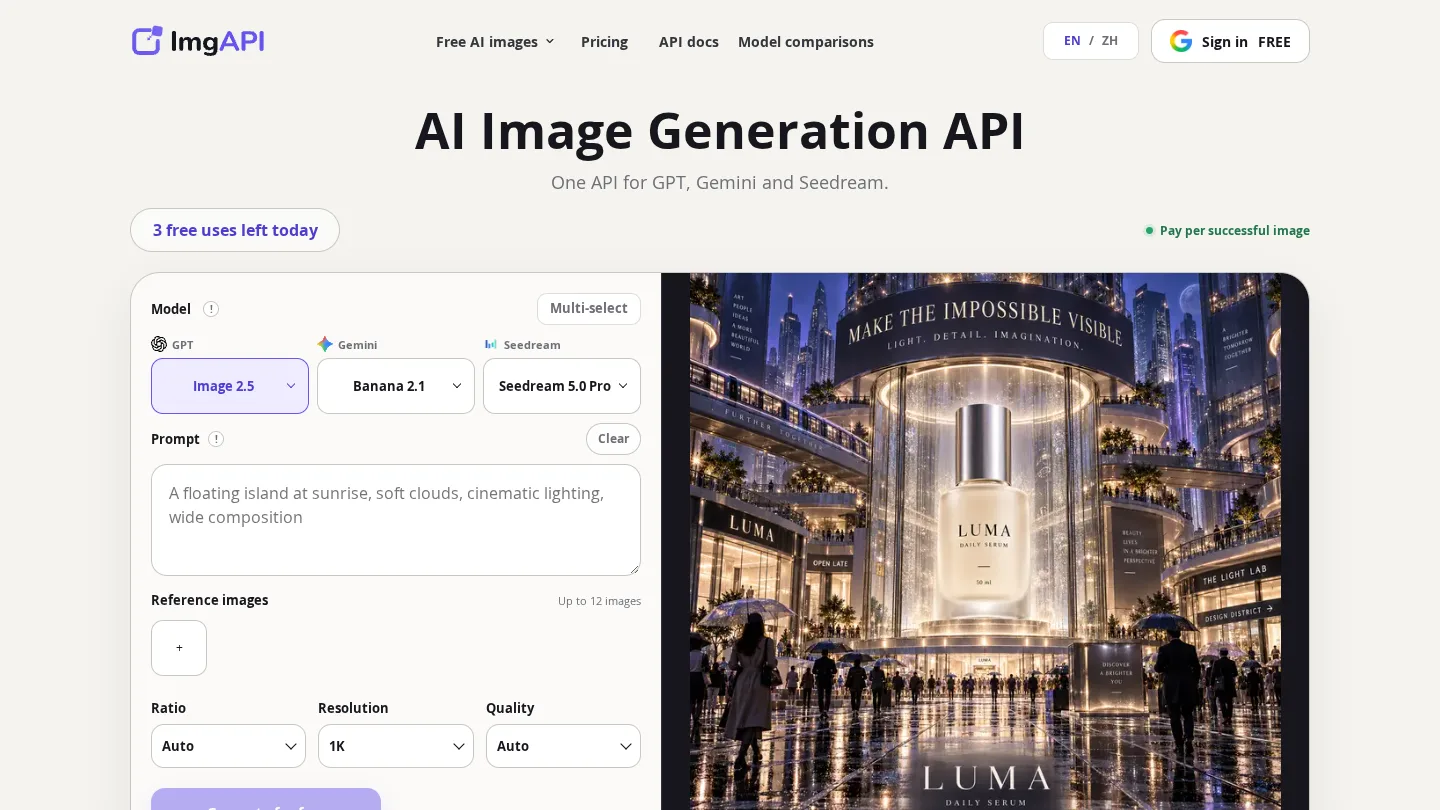Click the Reference images label
The image size is (1440, 810).
(210, 600)
